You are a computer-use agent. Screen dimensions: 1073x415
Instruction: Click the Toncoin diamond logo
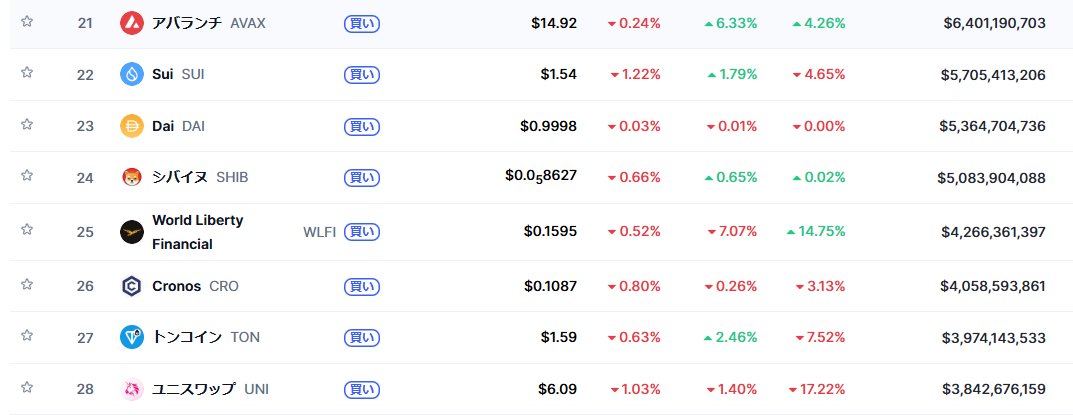[132, 337]
